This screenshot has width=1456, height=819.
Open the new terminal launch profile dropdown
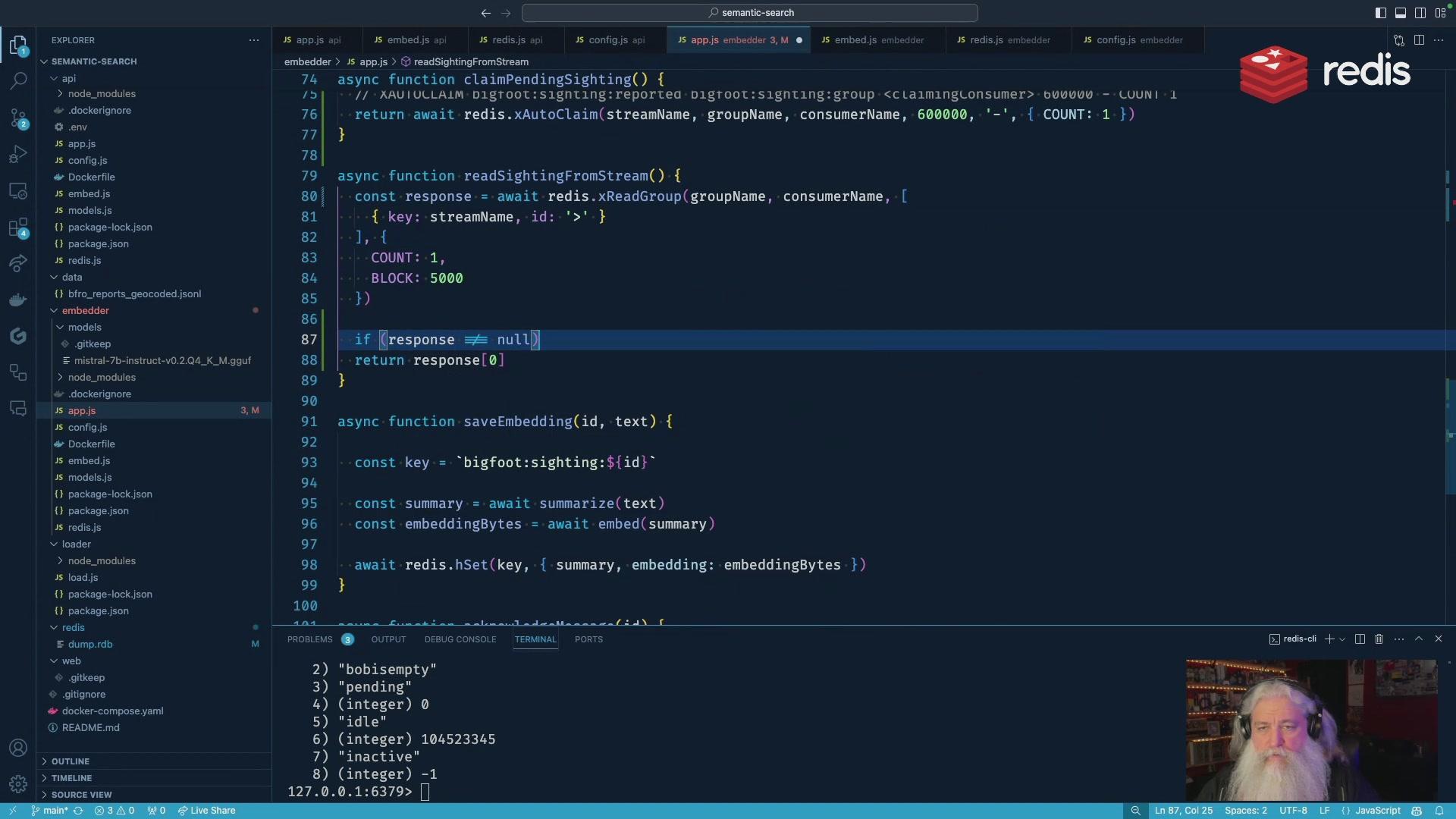(x=1342, y=639)
